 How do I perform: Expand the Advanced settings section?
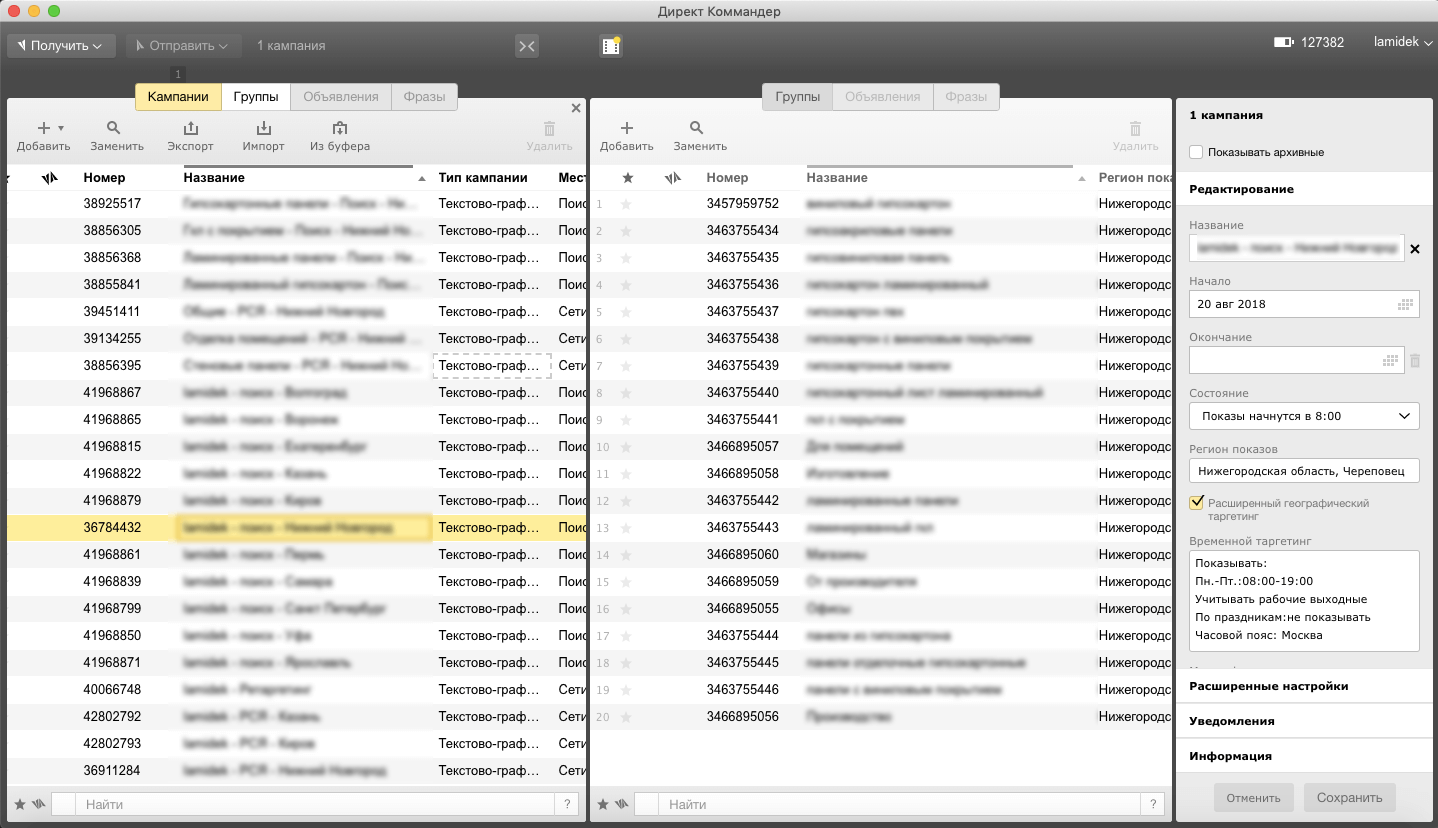1268,686
